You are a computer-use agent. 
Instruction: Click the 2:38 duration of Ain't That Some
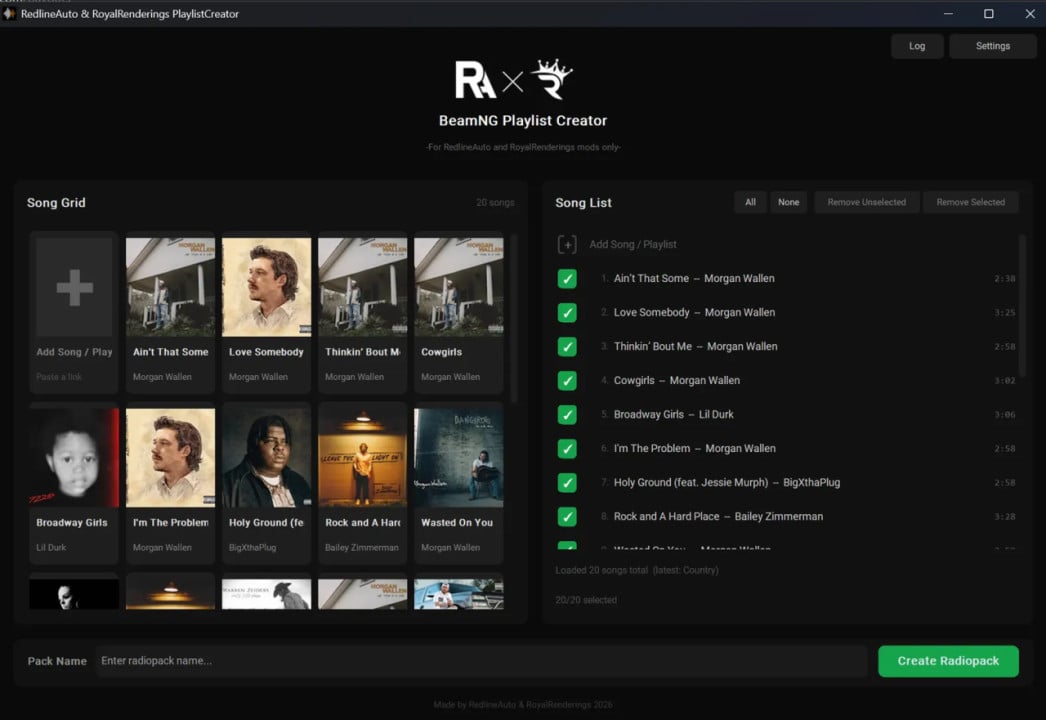[x=1005, y=278]
